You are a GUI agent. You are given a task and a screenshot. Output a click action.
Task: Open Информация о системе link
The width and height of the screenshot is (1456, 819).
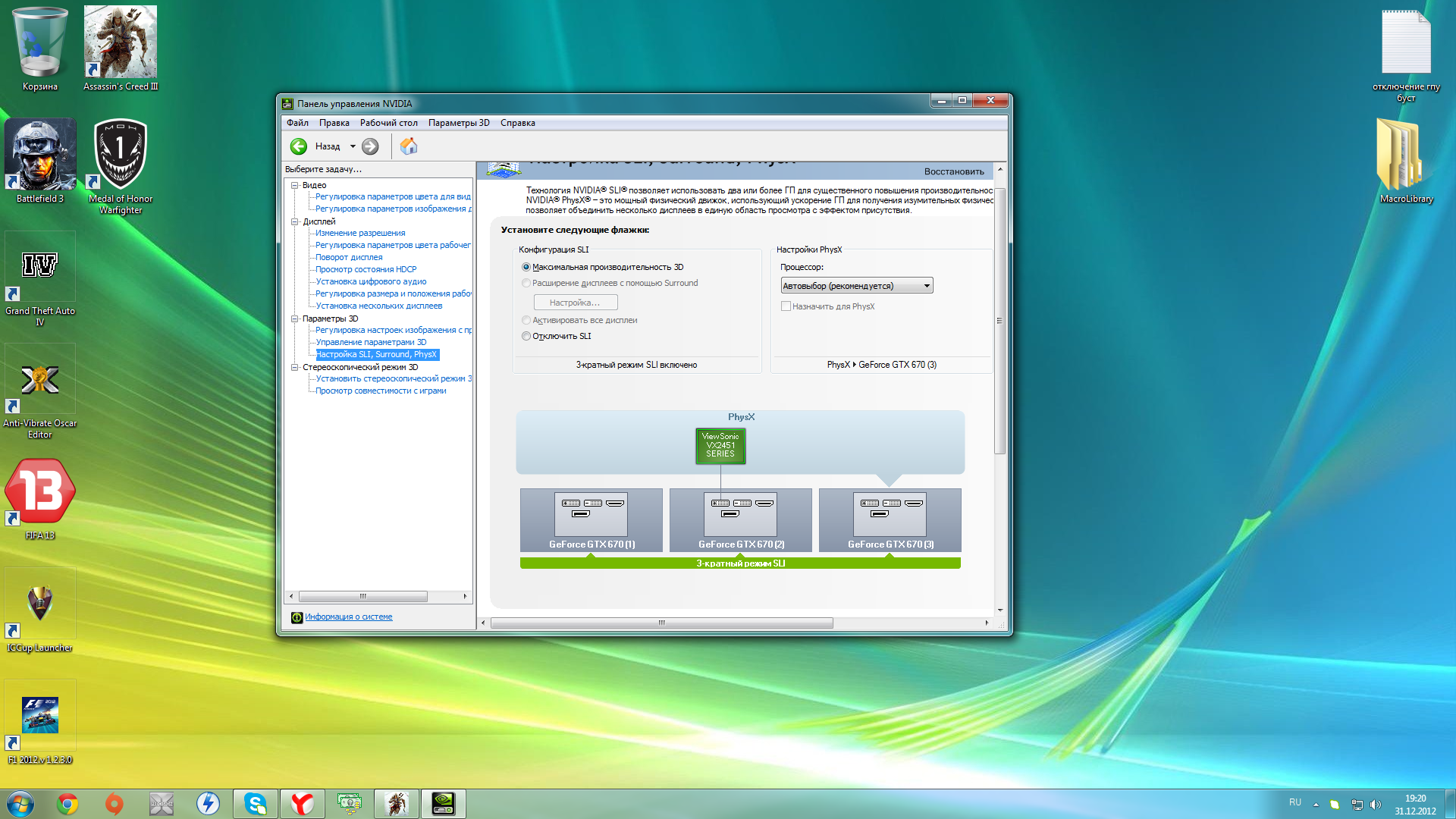[349, 617]
